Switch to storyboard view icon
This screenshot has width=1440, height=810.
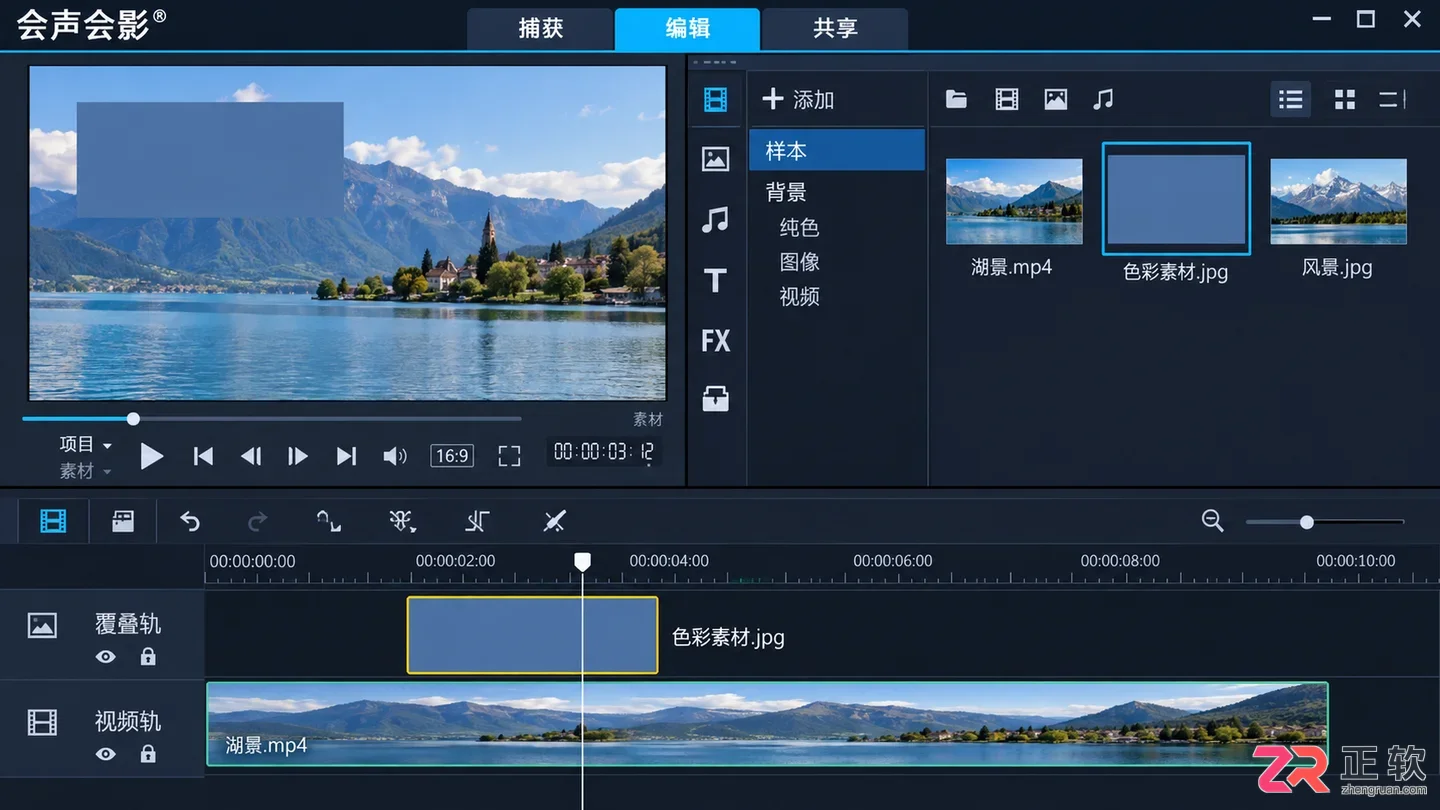[x=123, y=521]
